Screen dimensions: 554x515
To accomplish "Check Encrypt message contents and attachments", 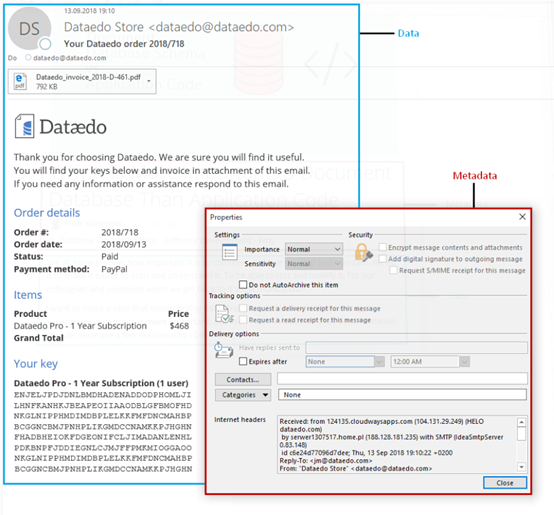I will [382, 247].
